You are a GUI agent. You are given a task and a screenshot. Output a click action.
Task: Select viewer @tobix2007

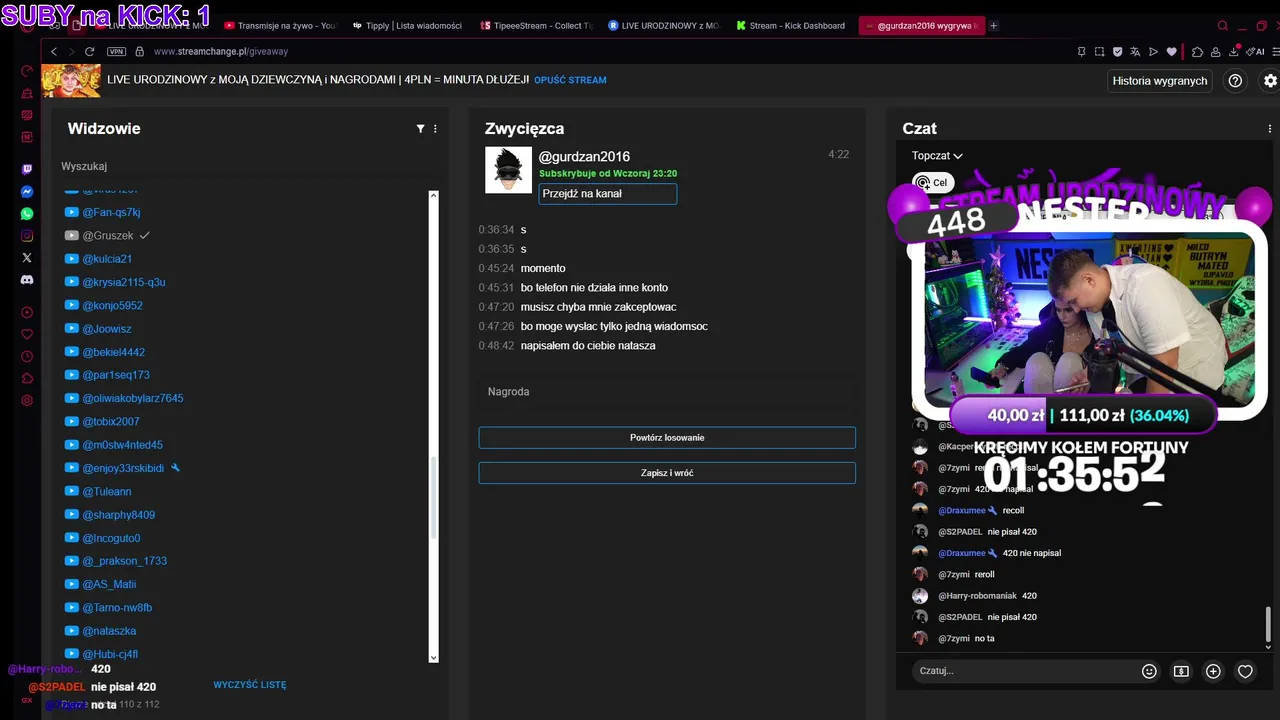tap(102, 422)
